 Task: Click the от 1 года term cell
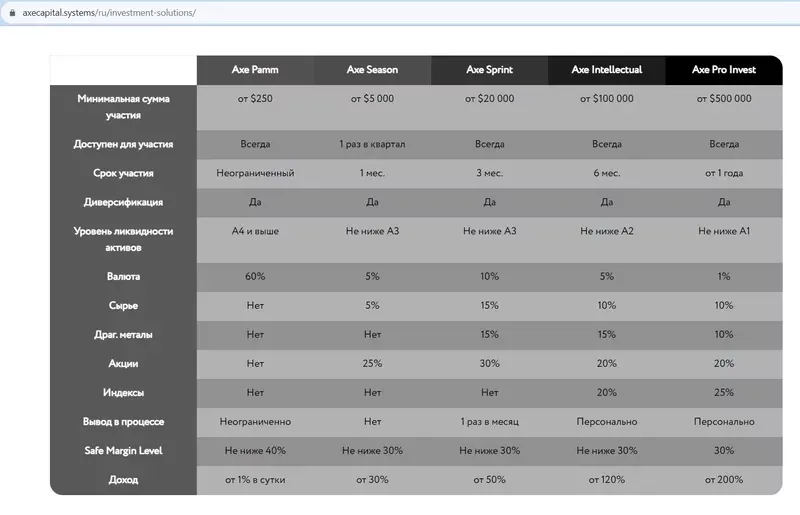coord(724,174)
